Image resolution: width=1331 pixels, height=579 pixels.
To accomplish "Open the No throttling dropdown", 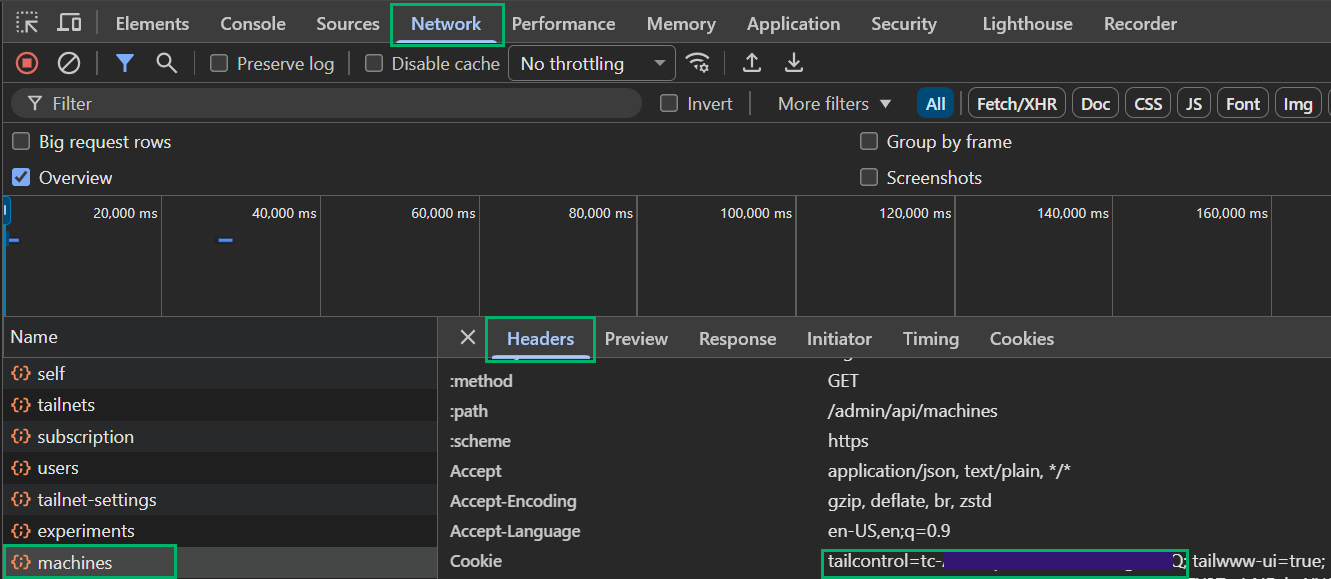I will coord(592,63).
